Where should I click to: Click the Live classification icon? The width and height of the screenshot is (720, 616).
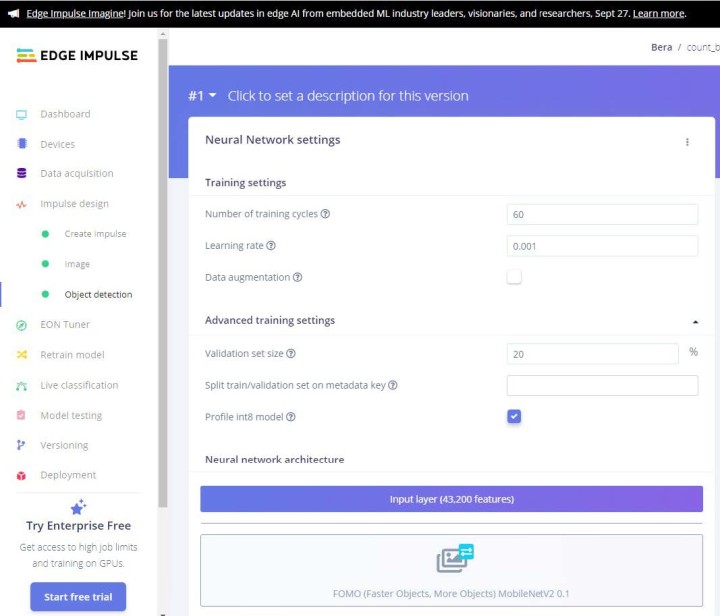click(x=21, y=386)
